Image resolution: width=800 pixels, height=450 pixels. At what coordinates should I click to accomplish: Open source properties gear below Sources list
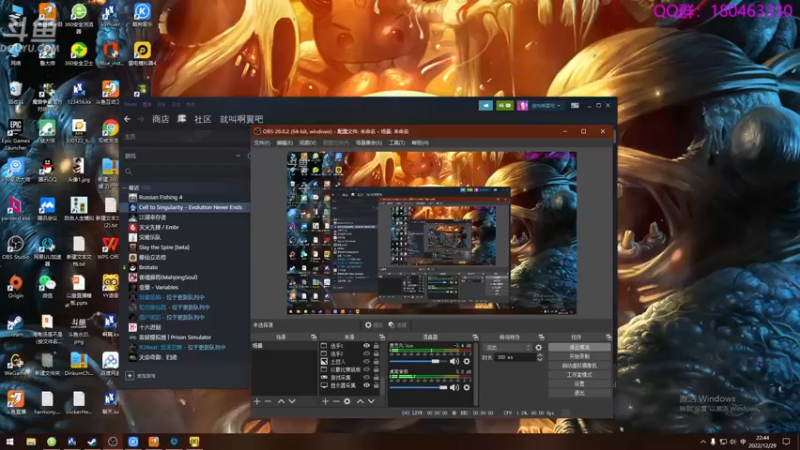(347, 402)
